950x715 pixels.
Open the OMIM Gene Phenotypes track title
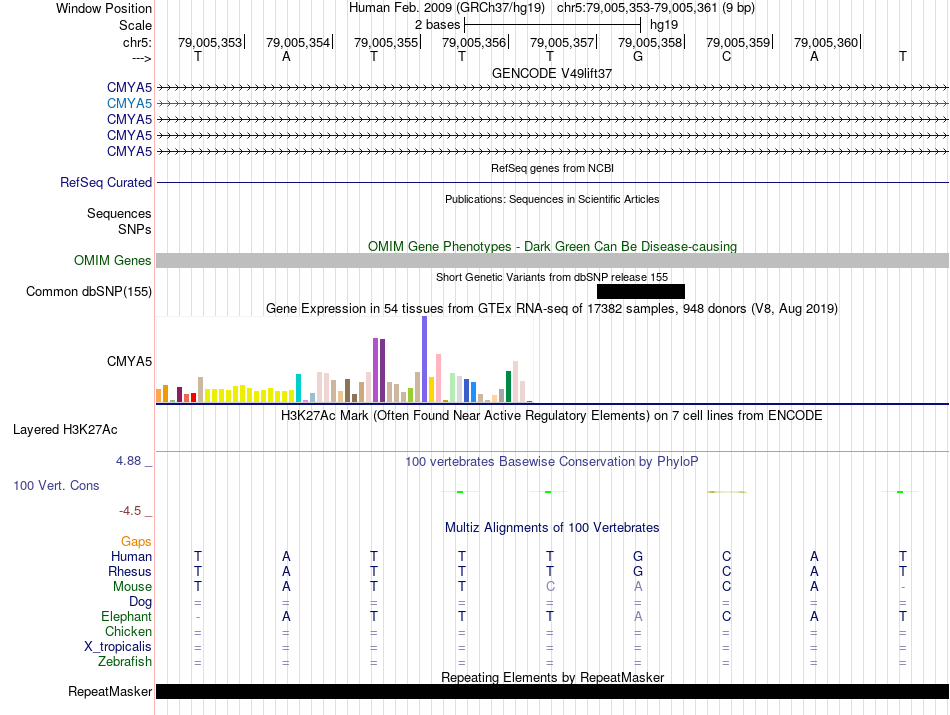click(x=552, y=246)
